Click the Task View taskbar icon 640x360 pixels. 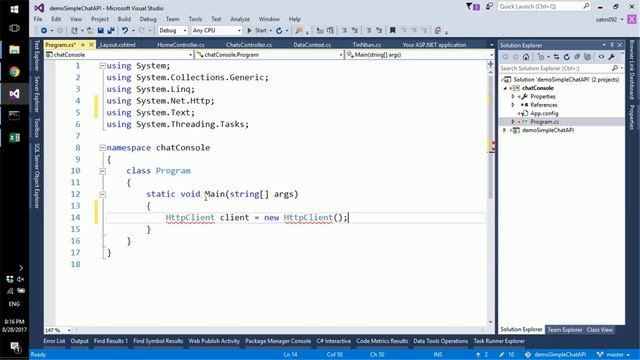[14, 28]
